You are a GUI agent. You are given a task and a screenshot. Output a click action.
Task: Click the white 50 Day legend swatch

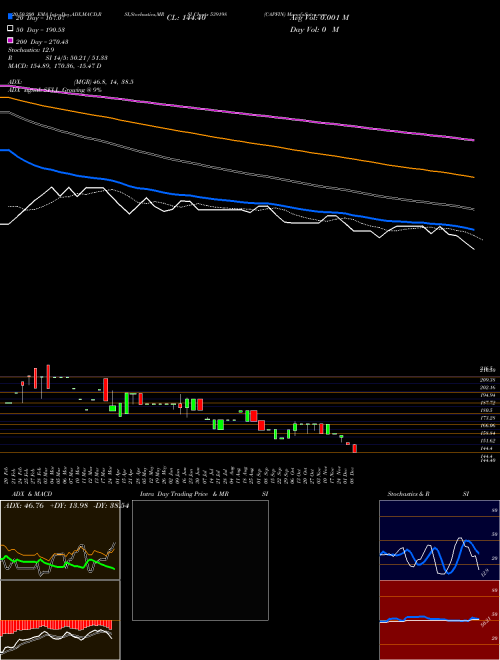click(x=11, y=29)
